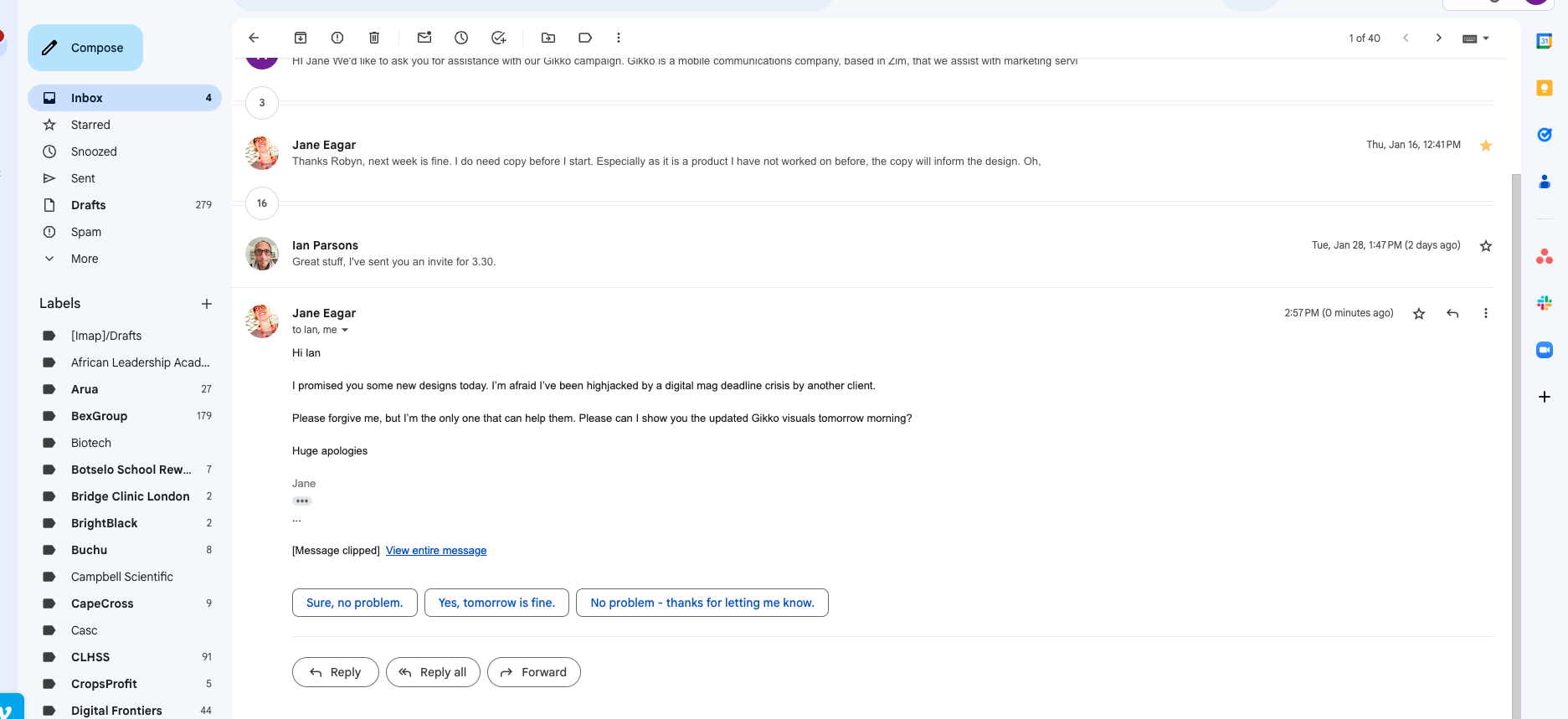Expand the 16 hidden messages
1568x719 pixels.
(262, 203)
